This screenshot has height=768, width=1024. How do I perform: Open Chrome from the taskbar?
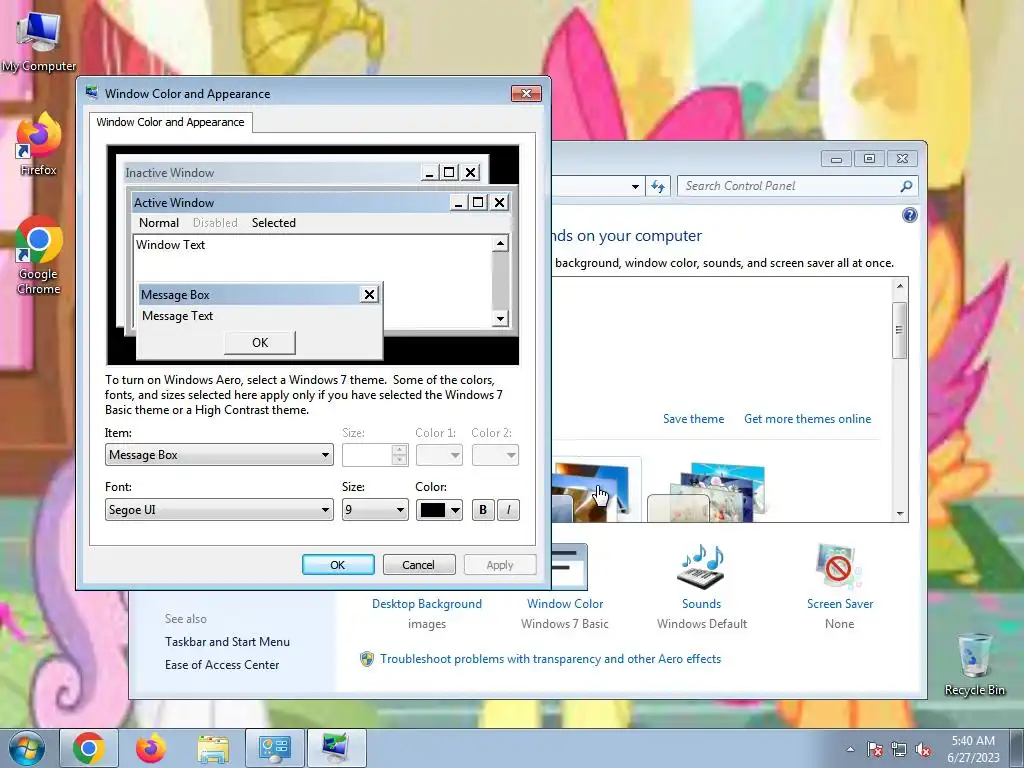coord(89,748)
